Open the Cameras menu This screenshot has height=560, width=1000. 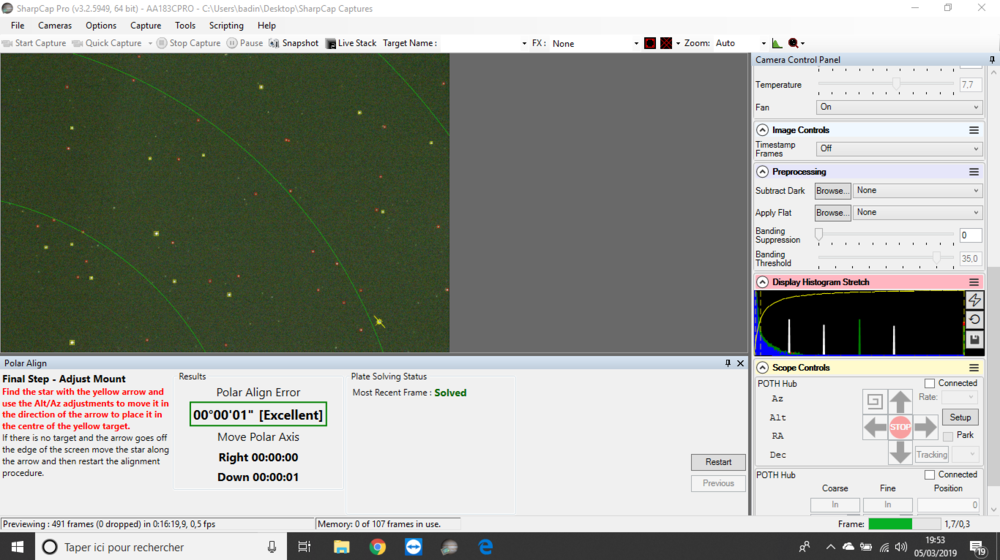[55, 26]
